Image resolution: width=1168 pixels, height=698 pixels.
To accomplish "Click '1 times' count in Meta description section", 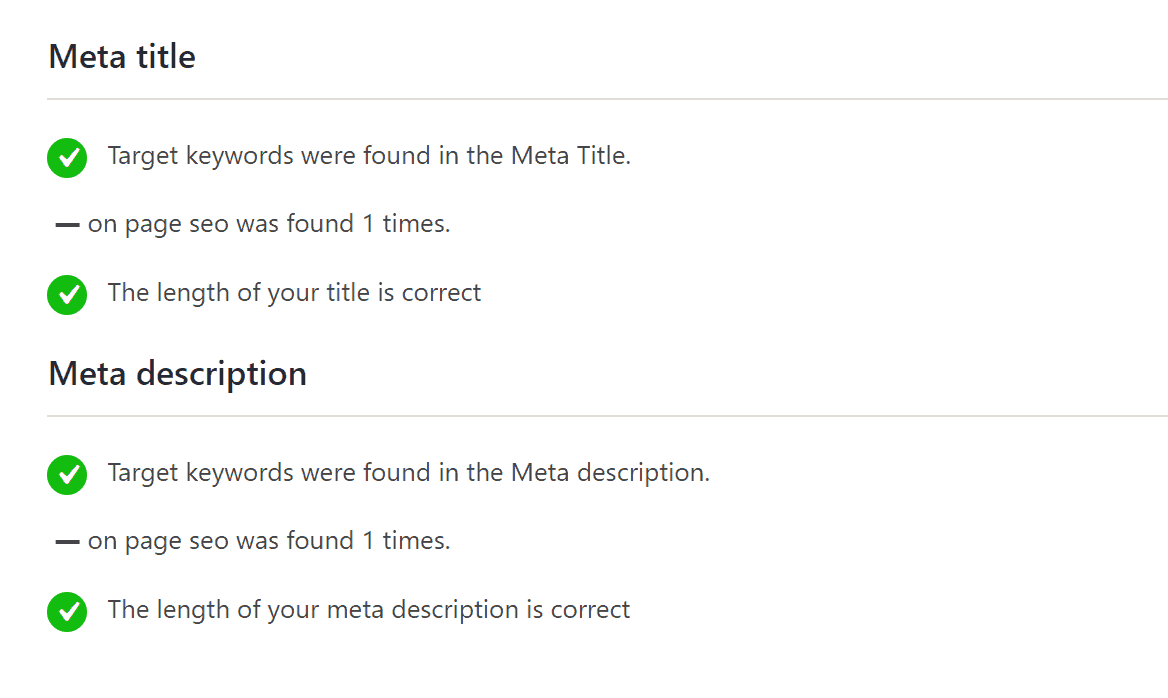I will tap(406, 541).
